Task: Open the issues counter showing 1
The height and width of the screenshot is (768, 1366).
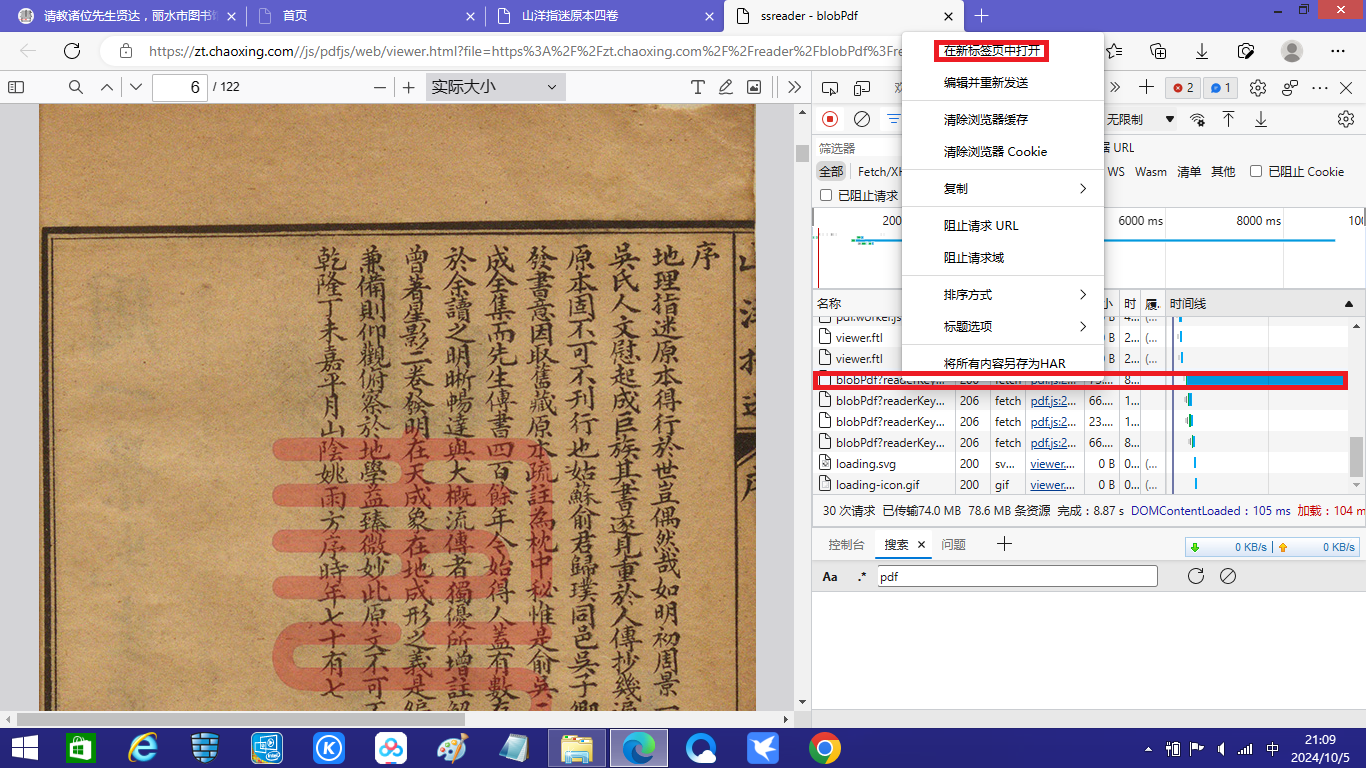Action: [x=1220, y=88]
